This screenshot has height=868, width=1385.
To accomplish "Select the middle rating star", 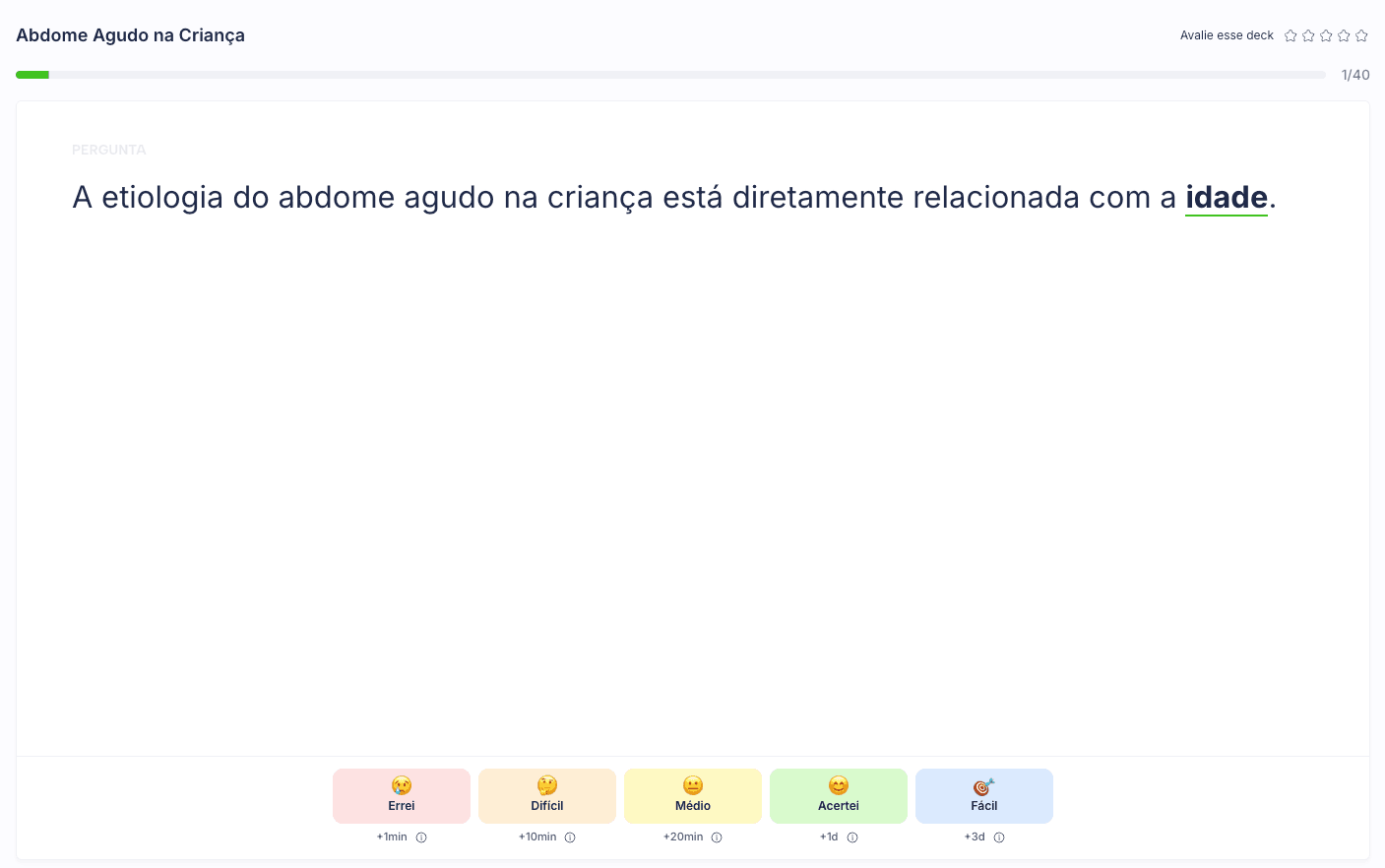I will pos(1326,35).
